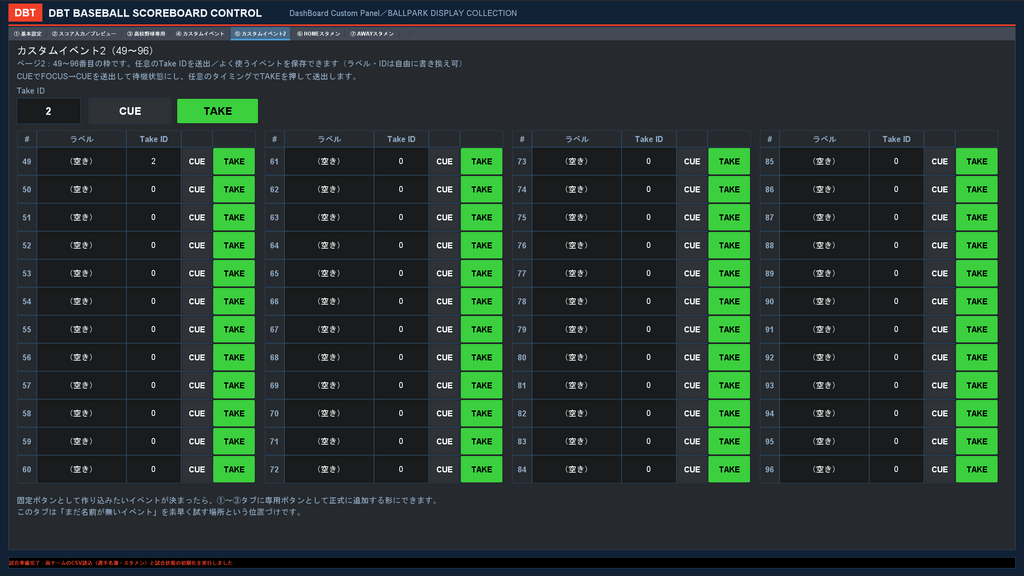The height and width of the screenshot is (576, 1024).
Task: Click CUE for row 71
Action: pos(444,441)
